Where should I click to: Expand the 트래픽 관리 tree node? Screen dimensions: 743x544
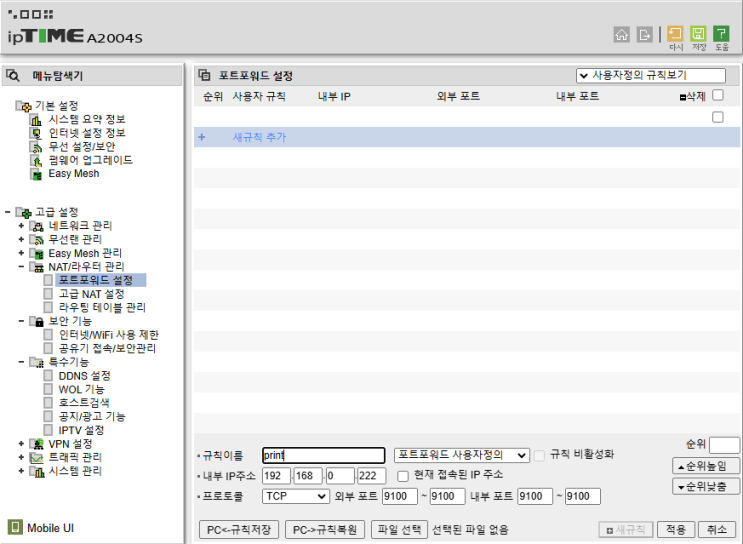tap(21, 457)
